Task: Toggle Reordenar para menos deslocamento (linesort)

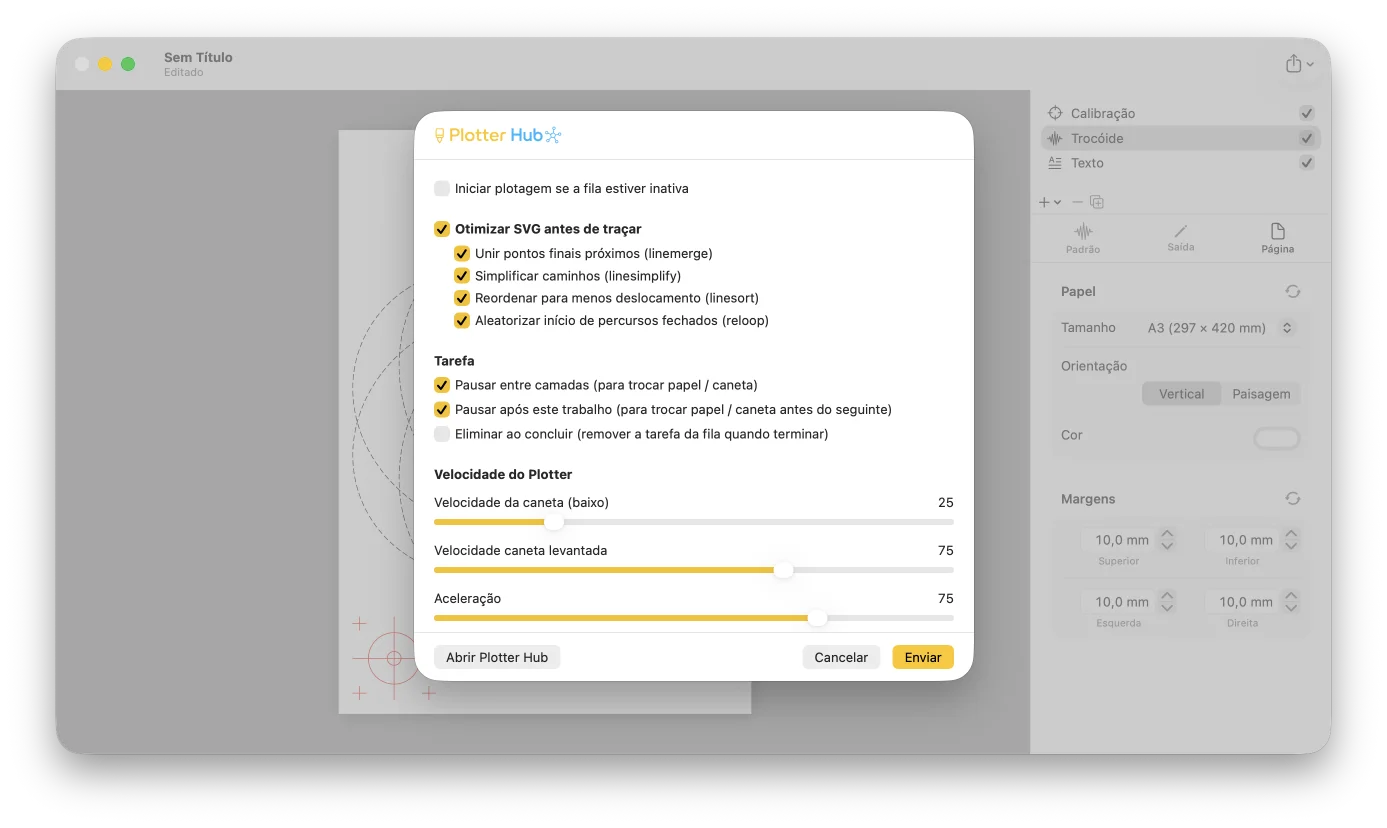Action: click(462, 298)
